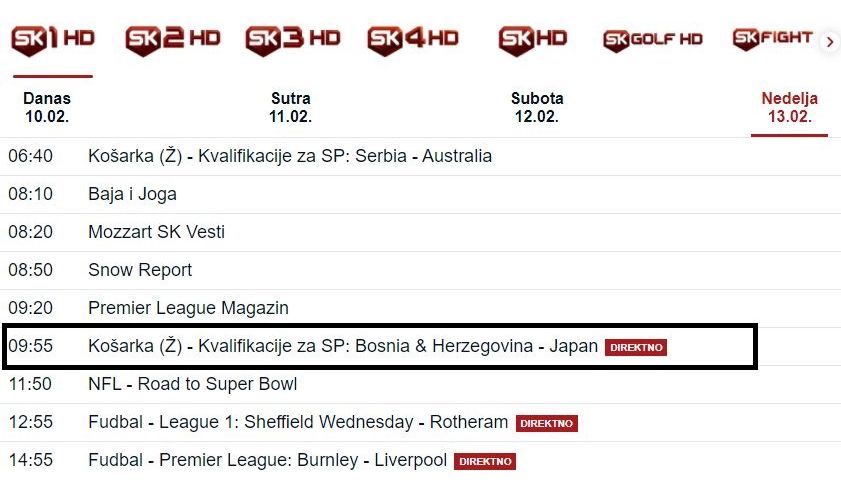
Task: Open the NFL - Road to Super Bowl listing
Action: (x=192, y=384)
